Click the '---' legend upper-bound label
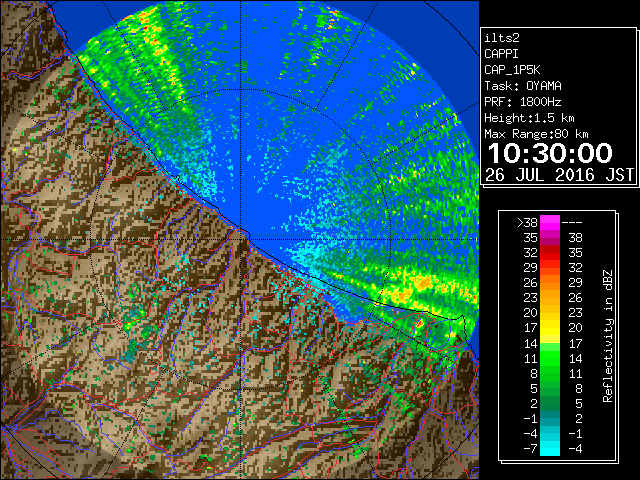The image size is (640, 480). tap(572, 223)
